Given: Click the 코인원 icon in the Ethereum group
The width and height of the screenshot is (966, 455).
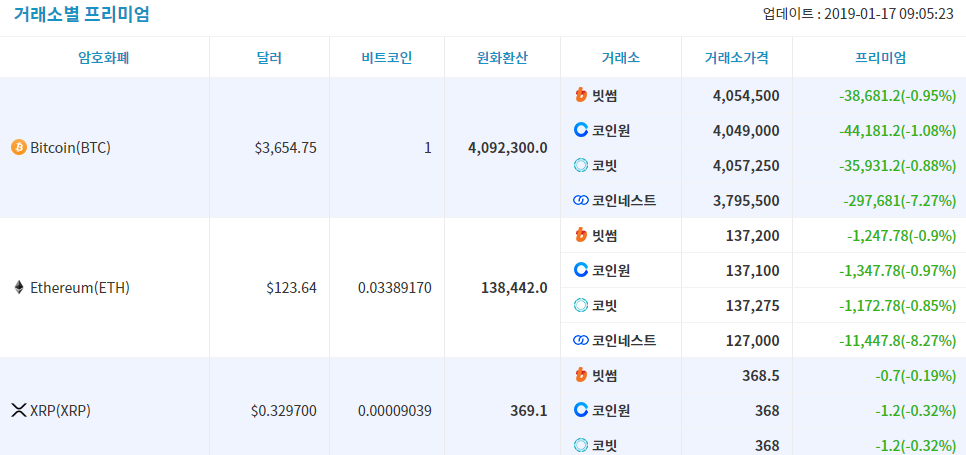Looking at the screenshot, I should (580, 270).
